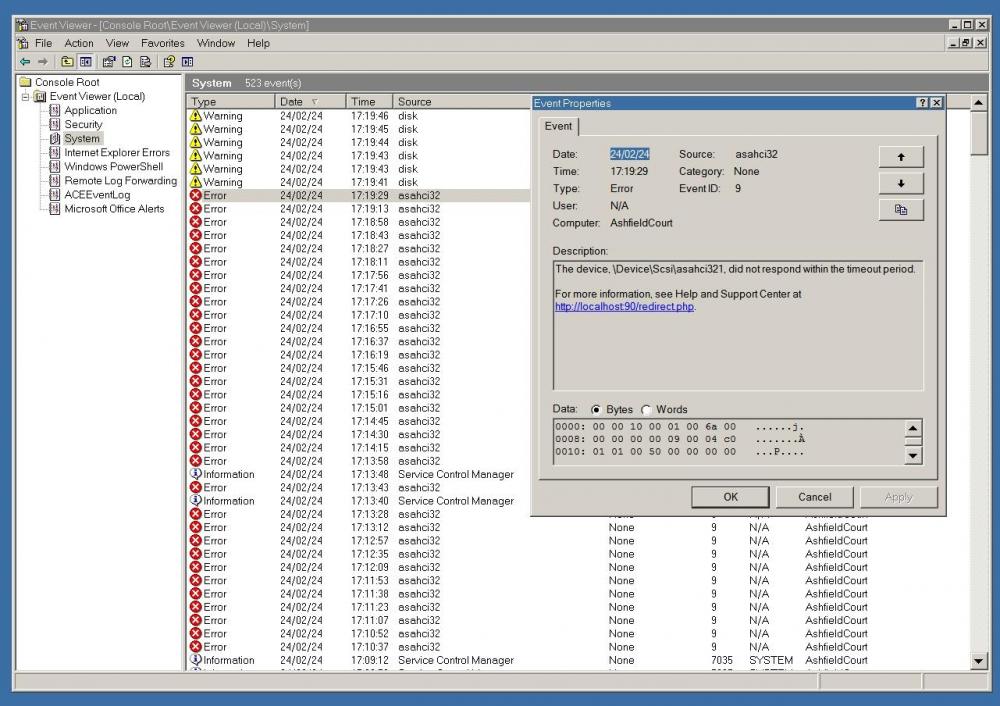1000x706 pixels.
Task: Click the Up one level toolbar icon
Action: click(x=67, y=62)
